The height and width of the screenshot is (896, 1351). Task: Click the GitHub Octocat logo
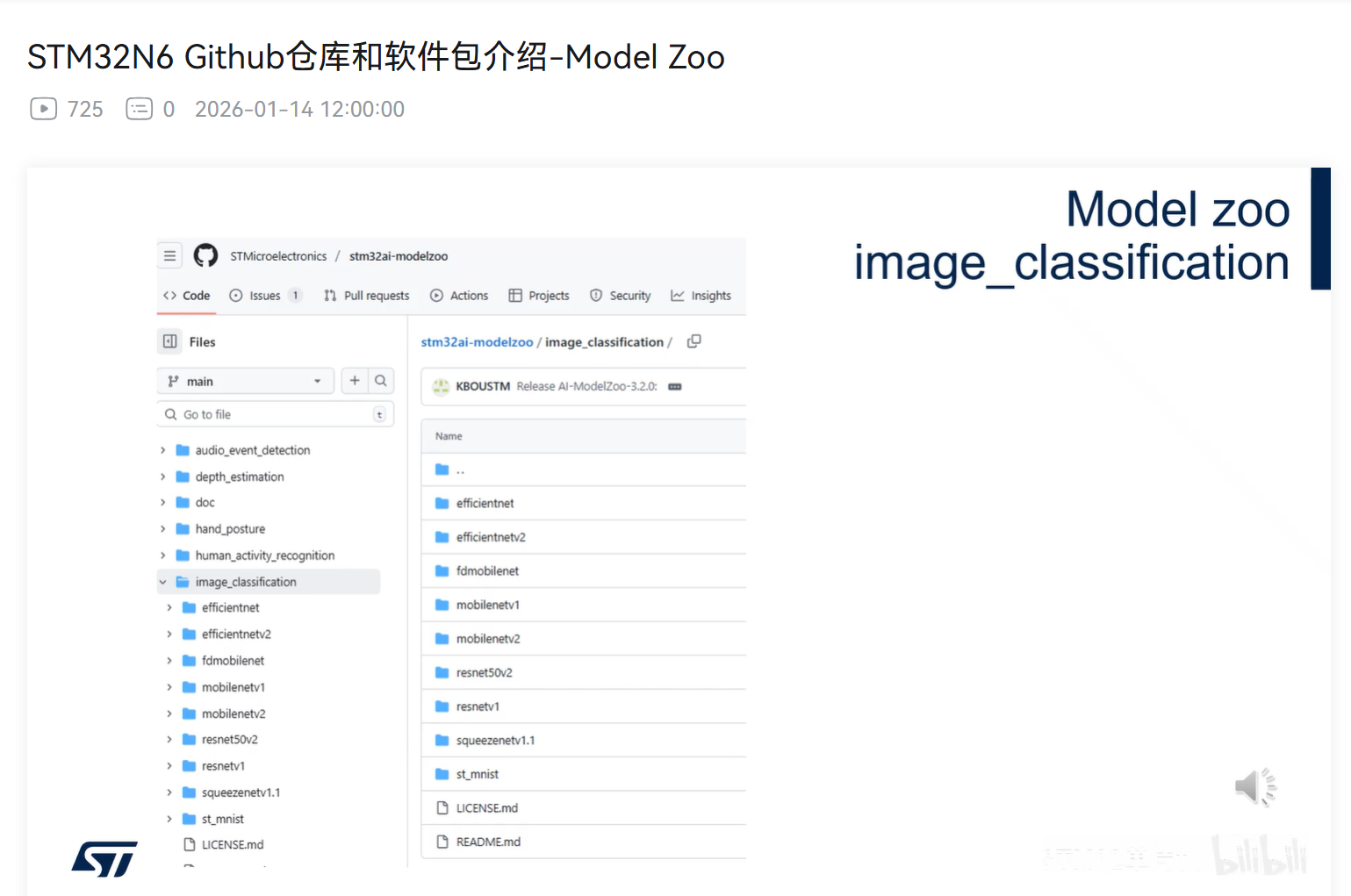tap(205, 255)
